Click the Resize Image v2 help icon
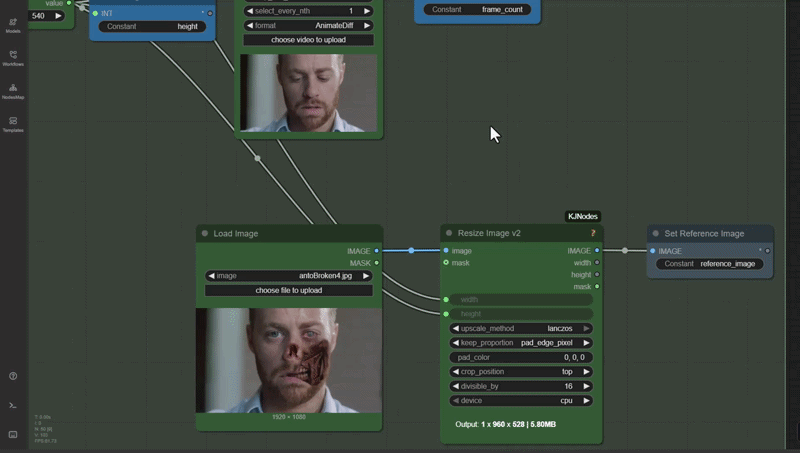 592,233
